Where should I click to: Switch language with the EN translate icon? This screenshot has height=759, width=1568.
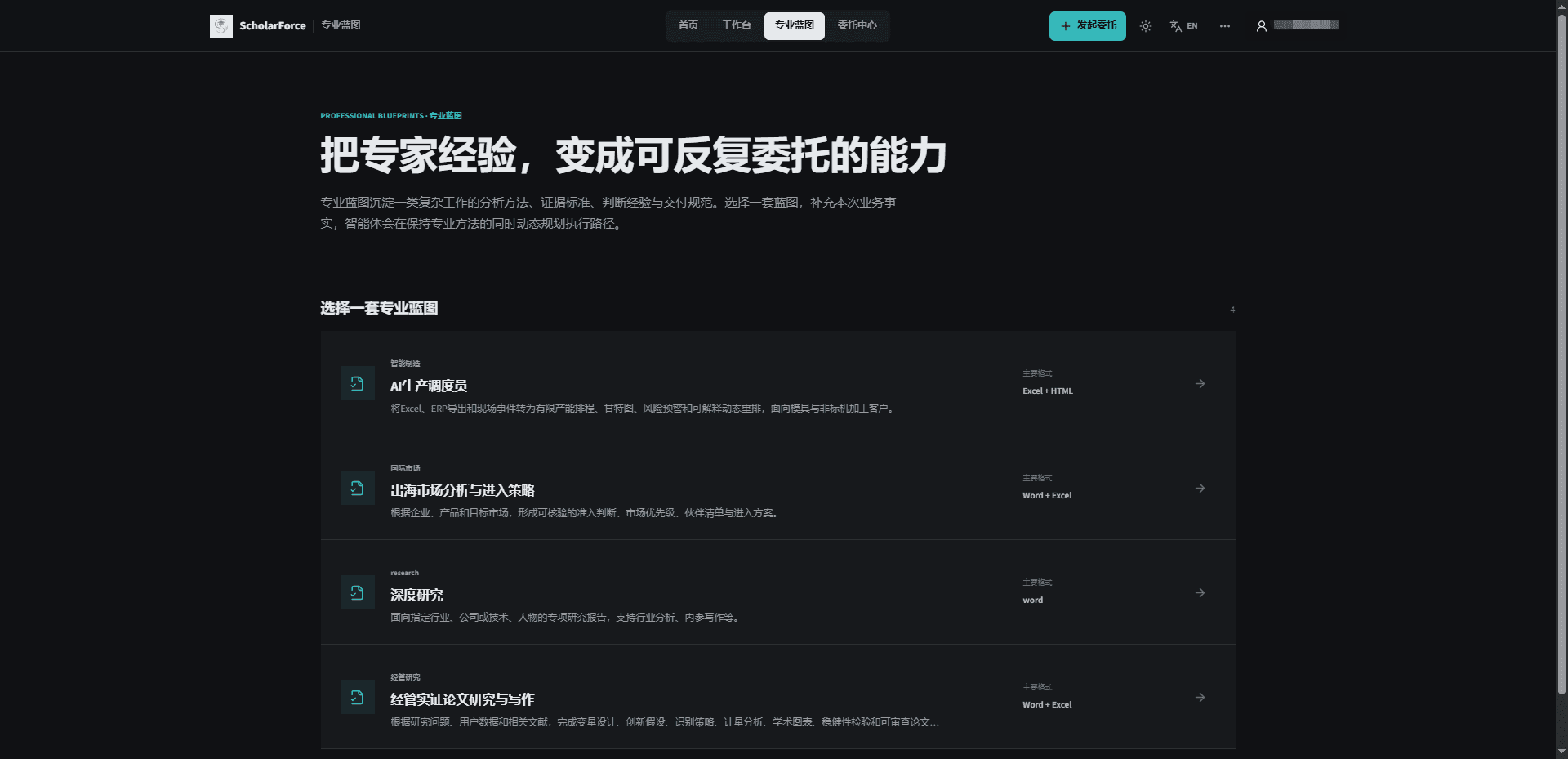click(x=1183, y=26)
